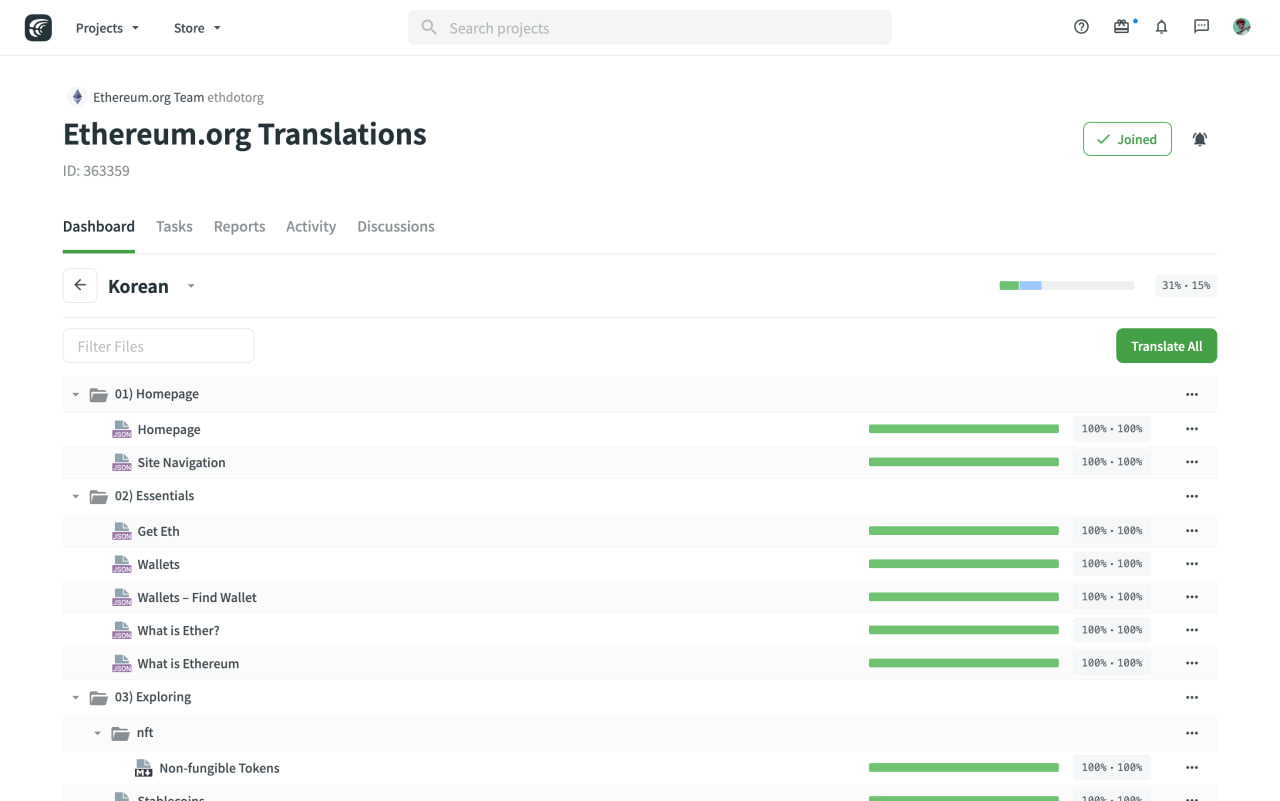
Task: Open more options for Wallets – Find Wallet
Action: coord(1192,597)
